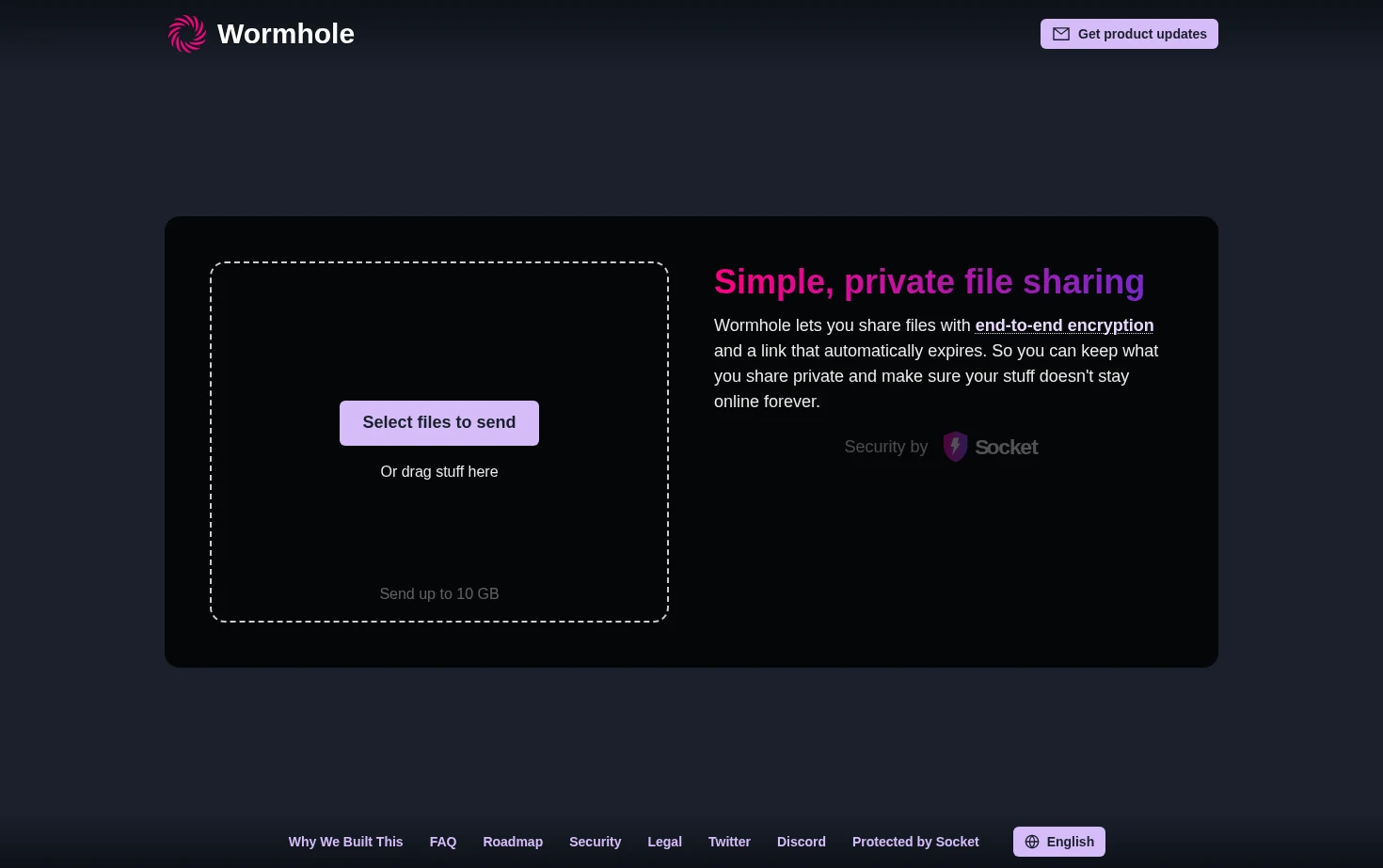Screen dimensions: 1383x868
Task: Click the Wormhole spiral logo icon
Action: click(x=187, y=34)
